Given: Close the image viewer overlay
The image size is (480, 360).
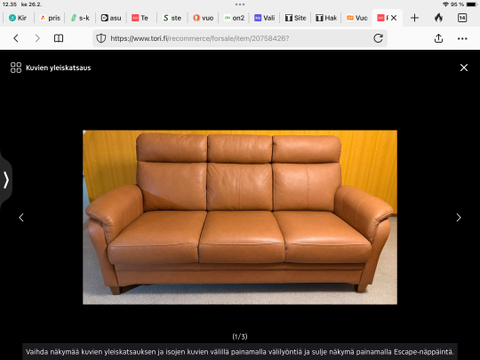Looking at the screenshot, I should pos(464,68).
